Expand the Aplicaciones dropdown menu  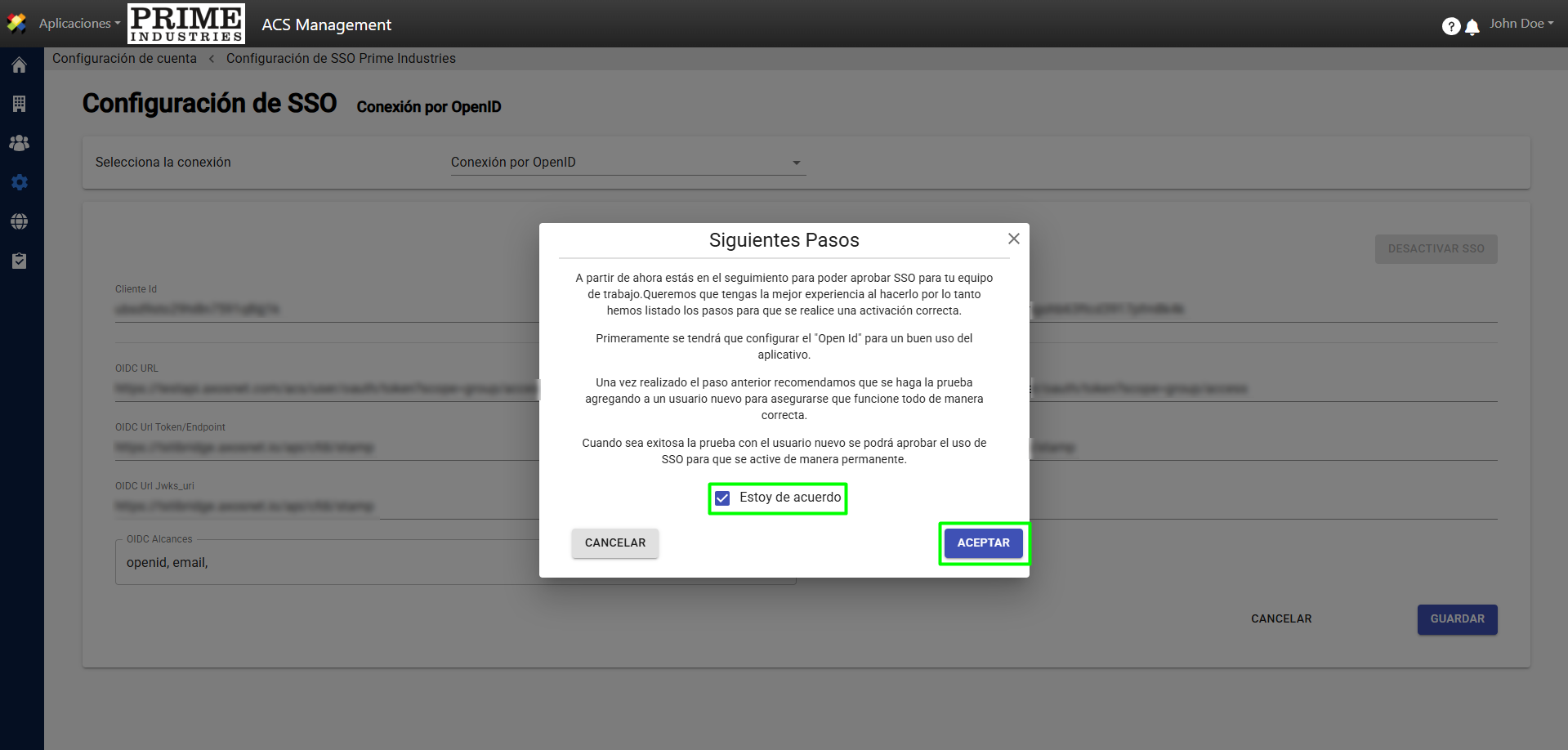(x=79, y=24)
